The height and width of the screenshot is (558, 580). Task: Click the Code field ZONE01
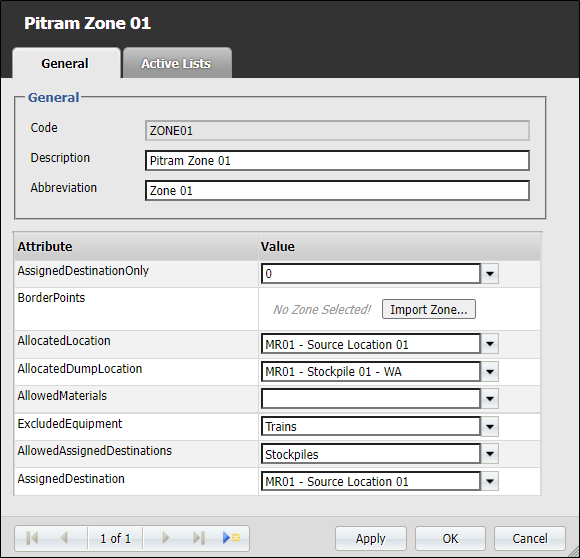[x=337, y=131]
